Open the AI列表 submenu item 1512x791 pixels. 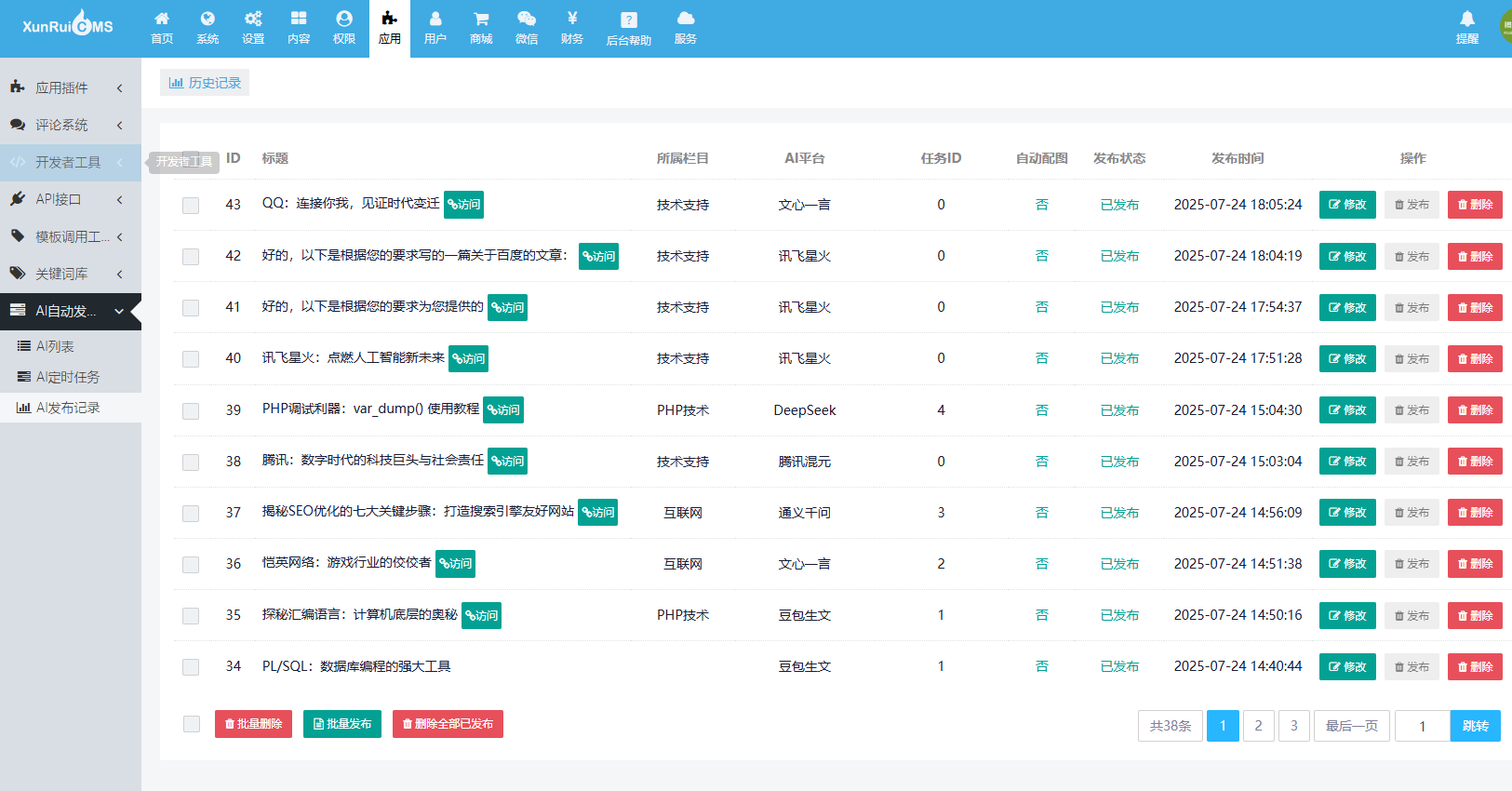coord(71,346)
